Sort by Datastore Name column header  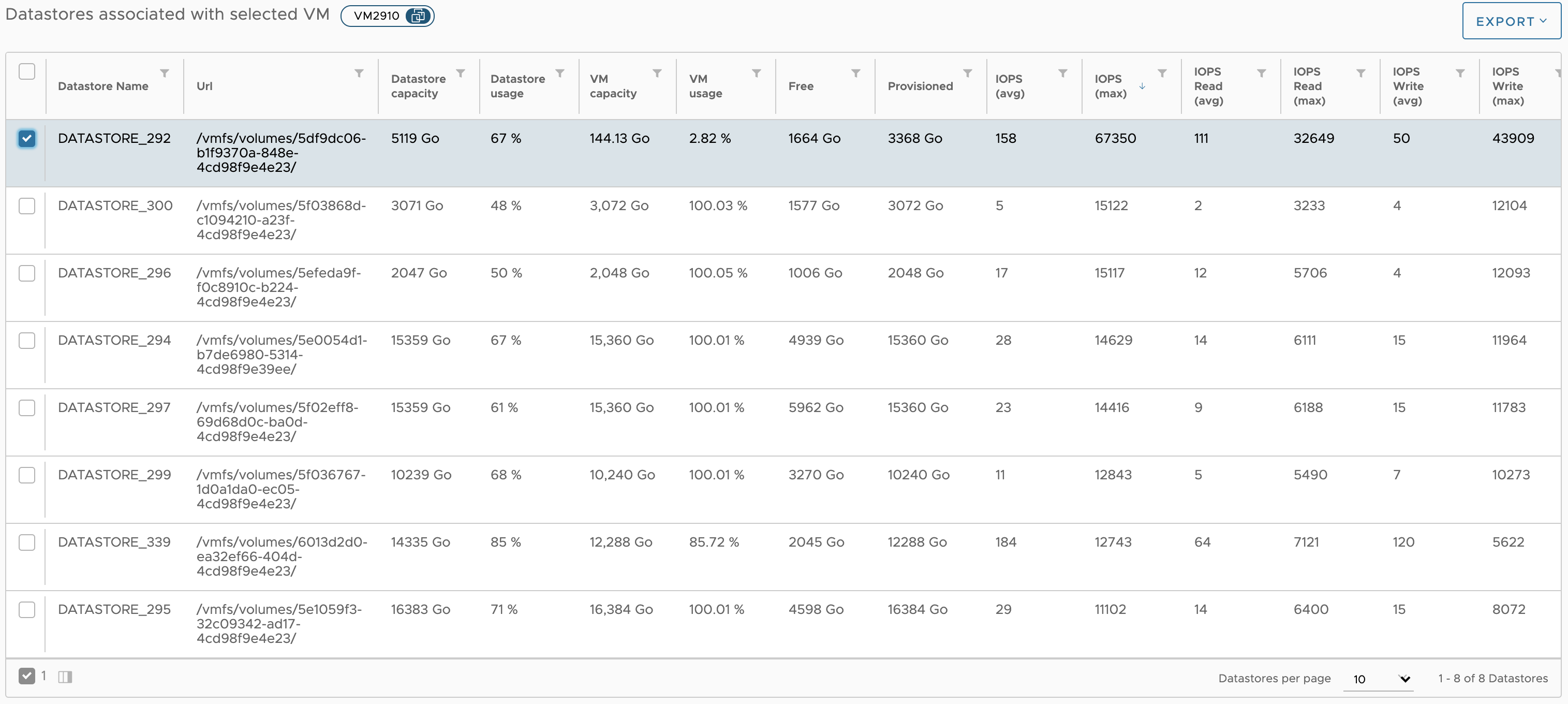pyautogui.click(x=103, y=86)
